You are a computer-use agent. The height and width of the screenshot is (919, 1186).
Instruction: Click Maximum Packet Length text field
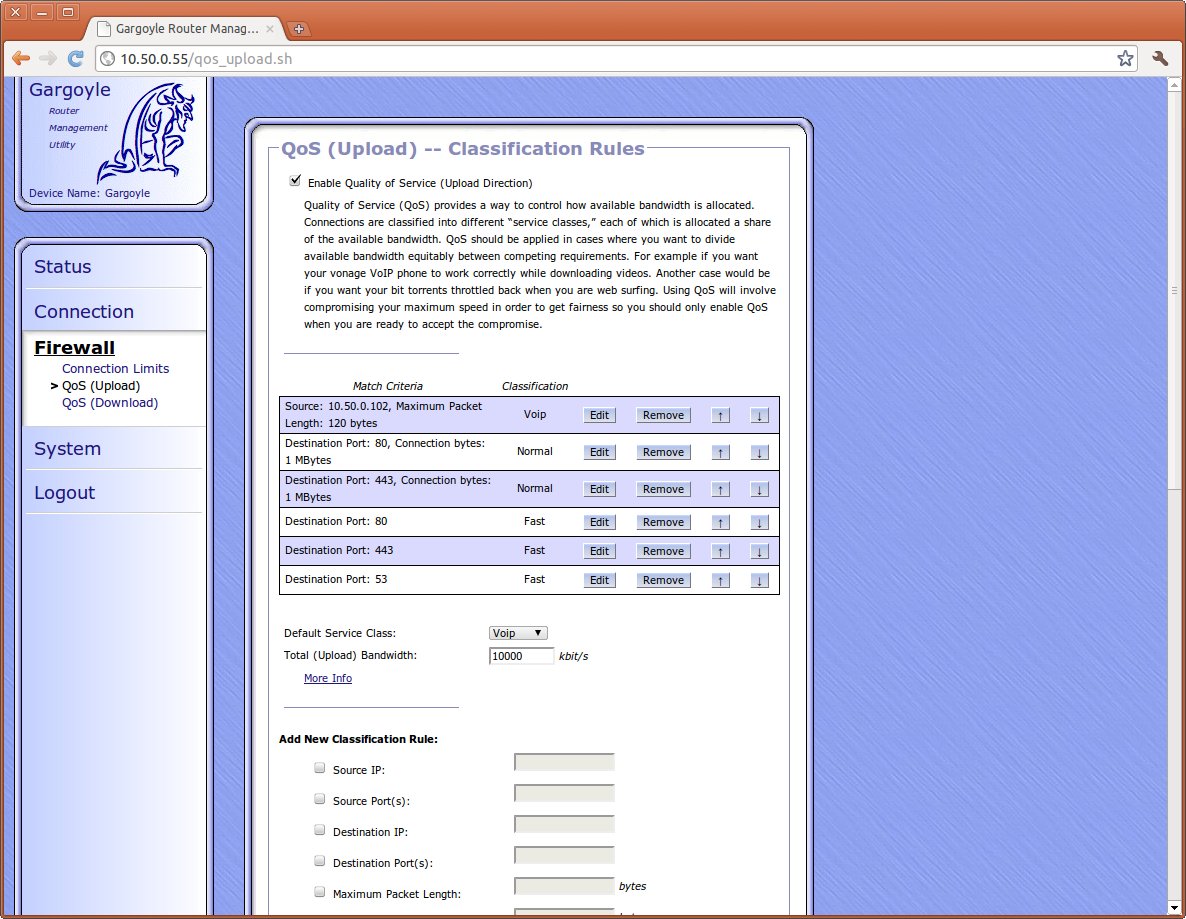[x=564, y=886]
